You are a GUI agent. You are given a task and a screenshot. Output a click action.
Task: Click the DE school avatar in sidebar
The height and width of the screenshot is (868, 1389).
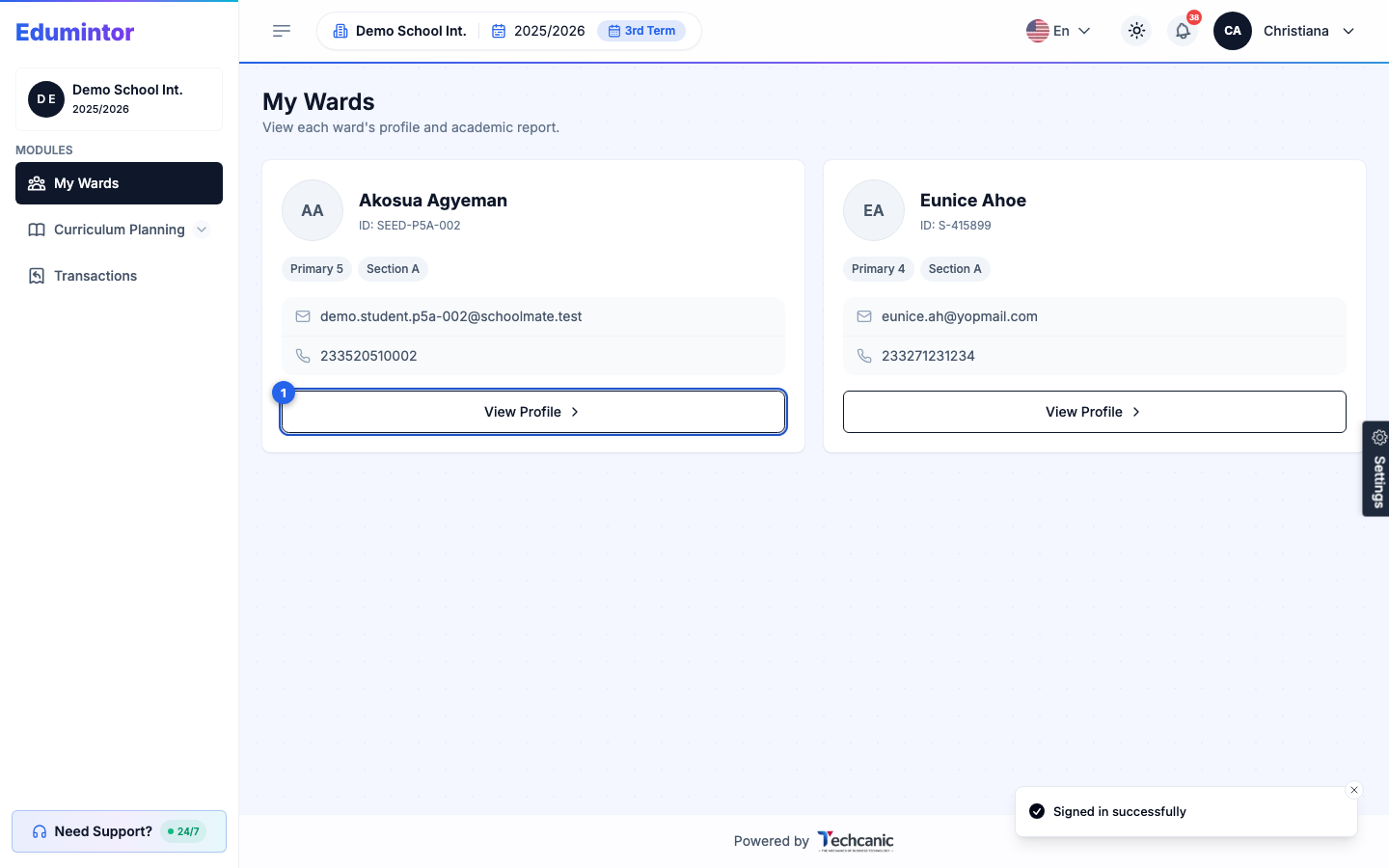(x=46, y=99)
